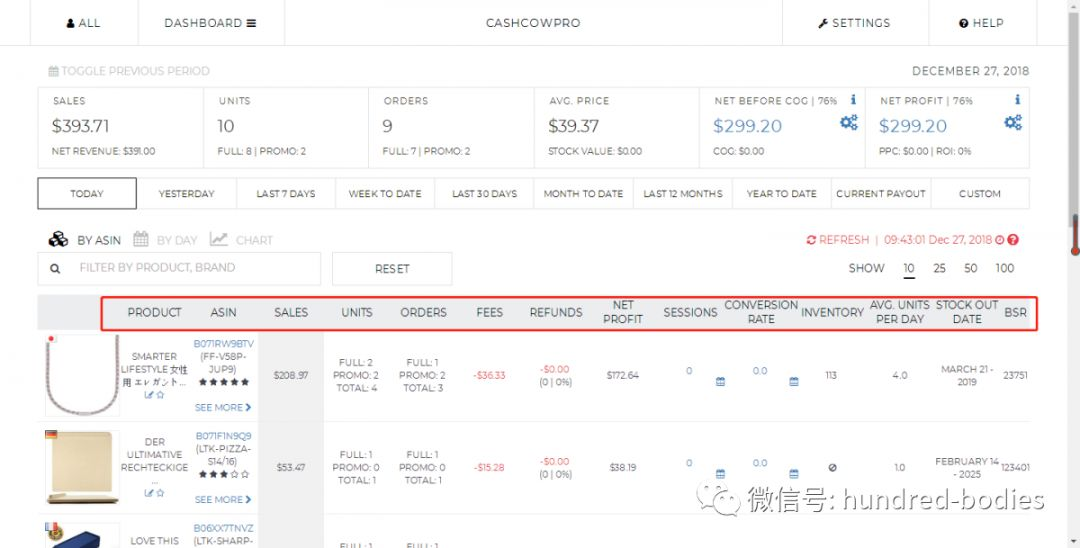Click info icon on Net Before COG card

tap(853, 100)
